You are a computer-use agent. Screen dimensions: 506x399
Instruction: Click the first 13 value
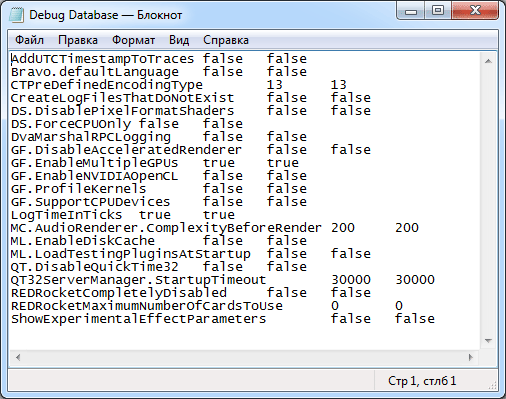coord(275,85)
